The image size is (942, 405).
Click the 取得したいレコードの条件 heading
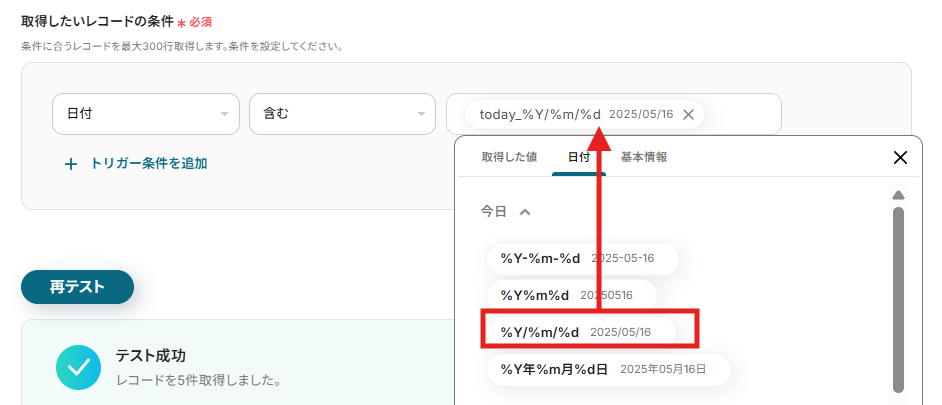(97, 22)
